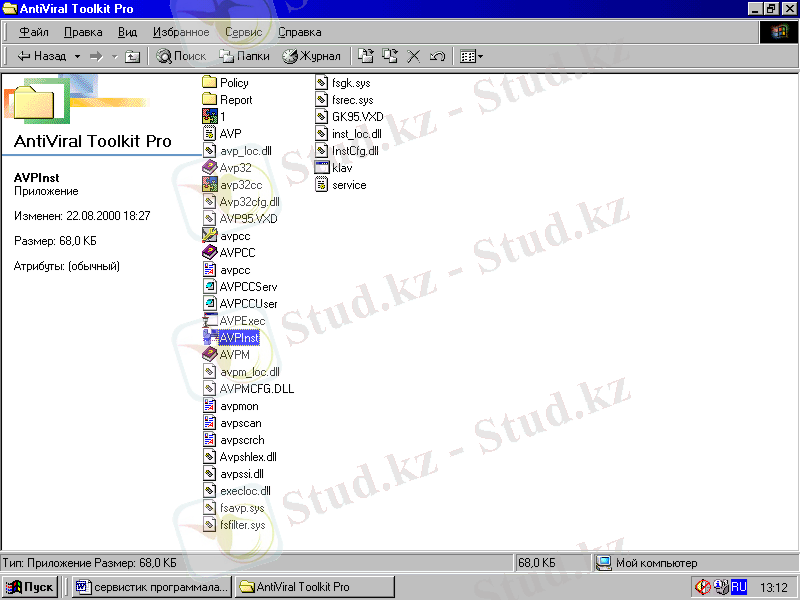This screenshot has height=600, width=800.
Task: Click the forward arrow toolbar button
Action: 96,56
